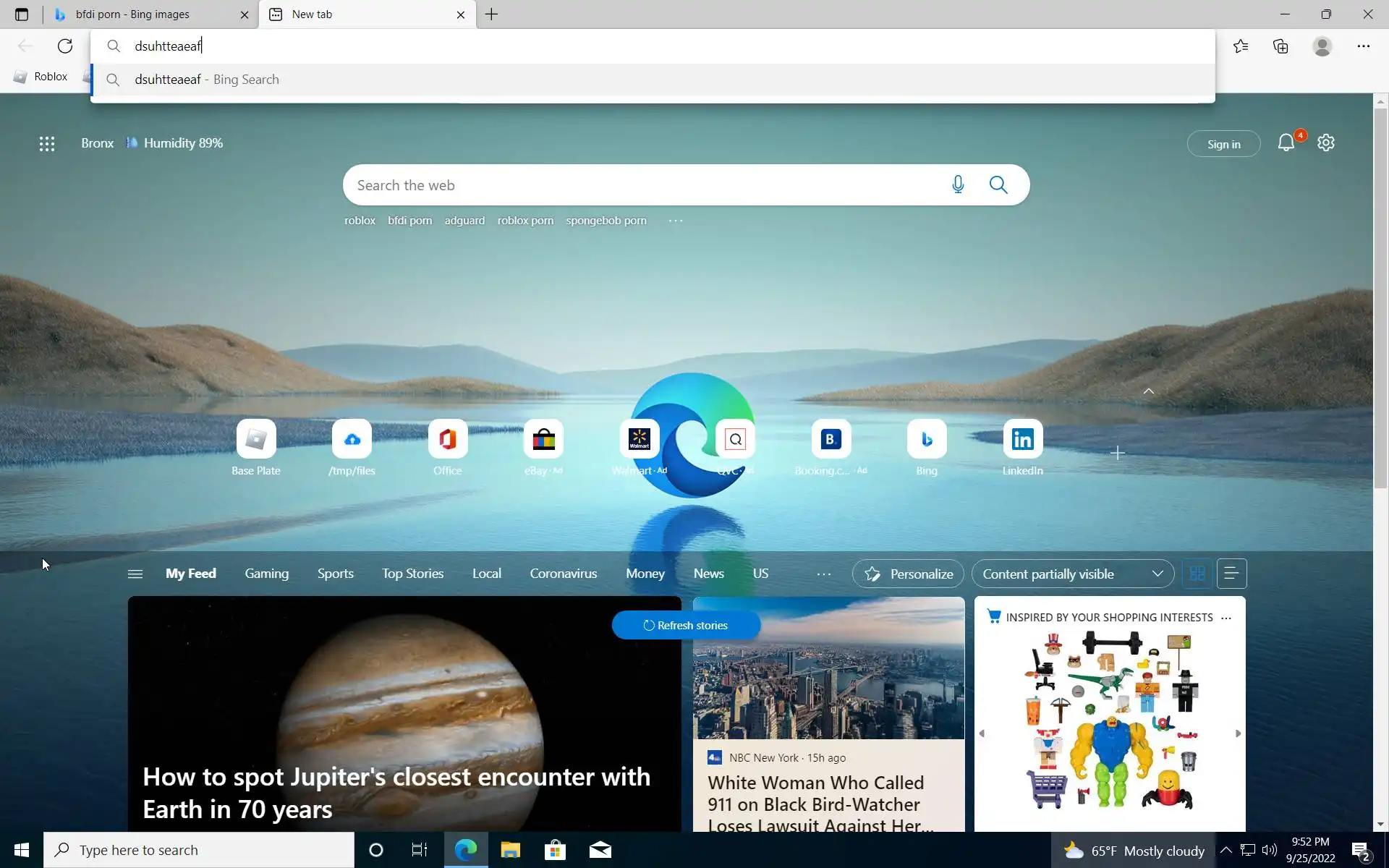Switch feed to list view layout
Viewport: 1389px width, 868px height.
[1231, 574]
